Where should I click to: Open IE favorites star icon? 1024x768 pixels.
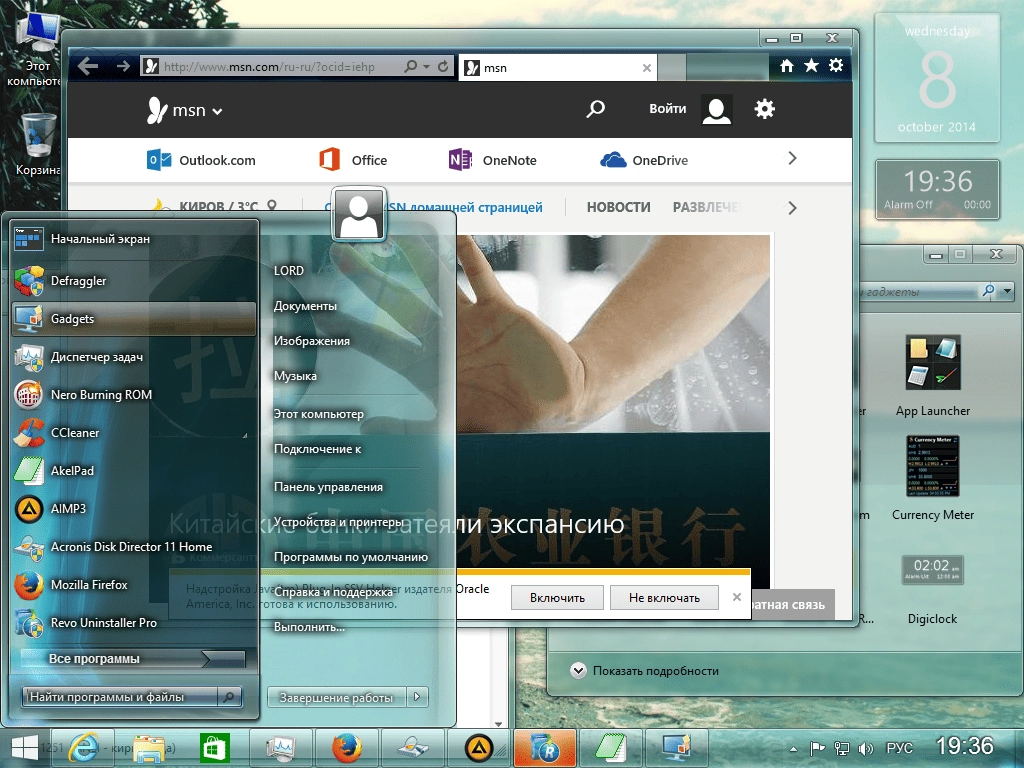click(x=811, y=65)
